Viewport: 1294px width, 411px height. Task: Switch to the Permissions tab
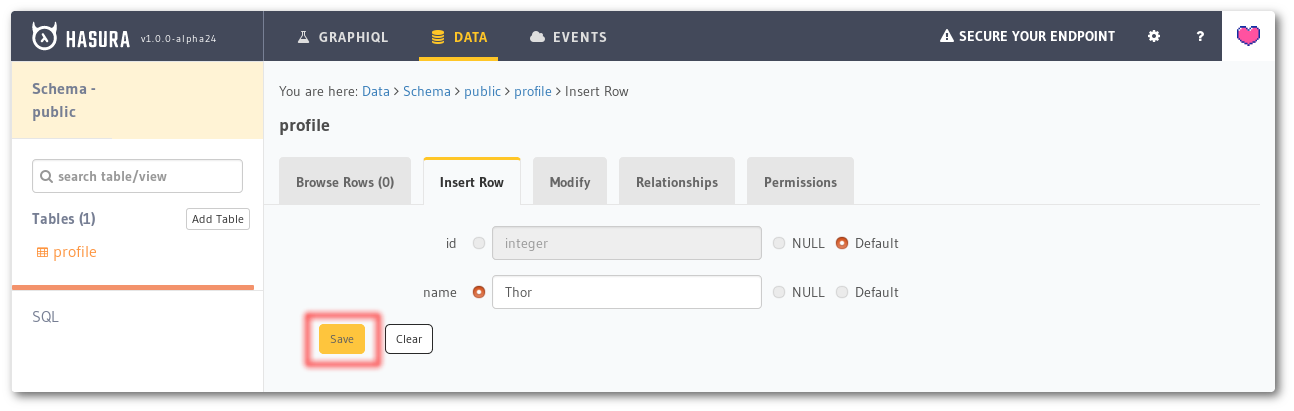coord(800,183)
